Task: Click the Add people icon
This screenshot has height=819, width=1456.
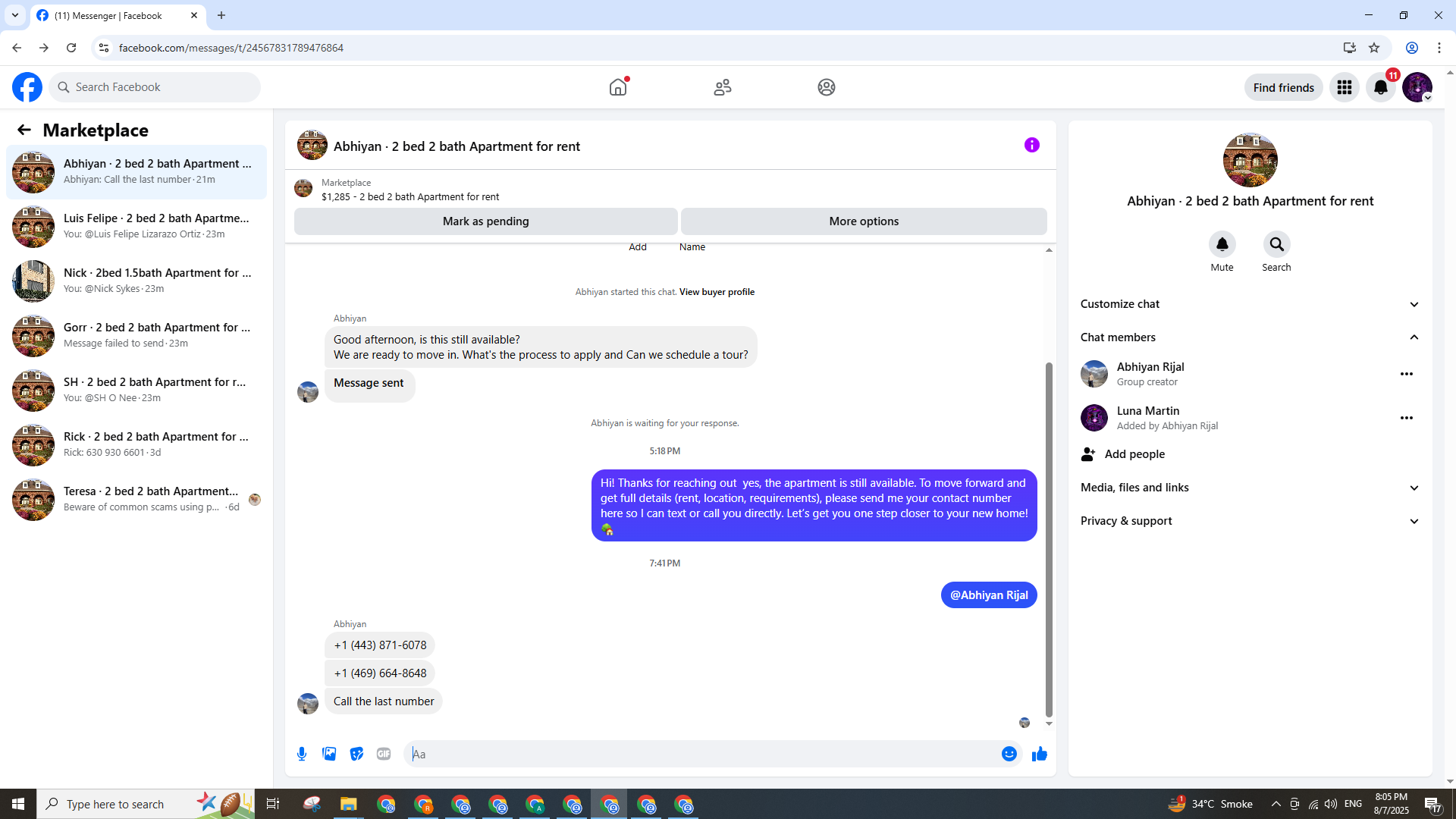Action: pos(1088,454)
